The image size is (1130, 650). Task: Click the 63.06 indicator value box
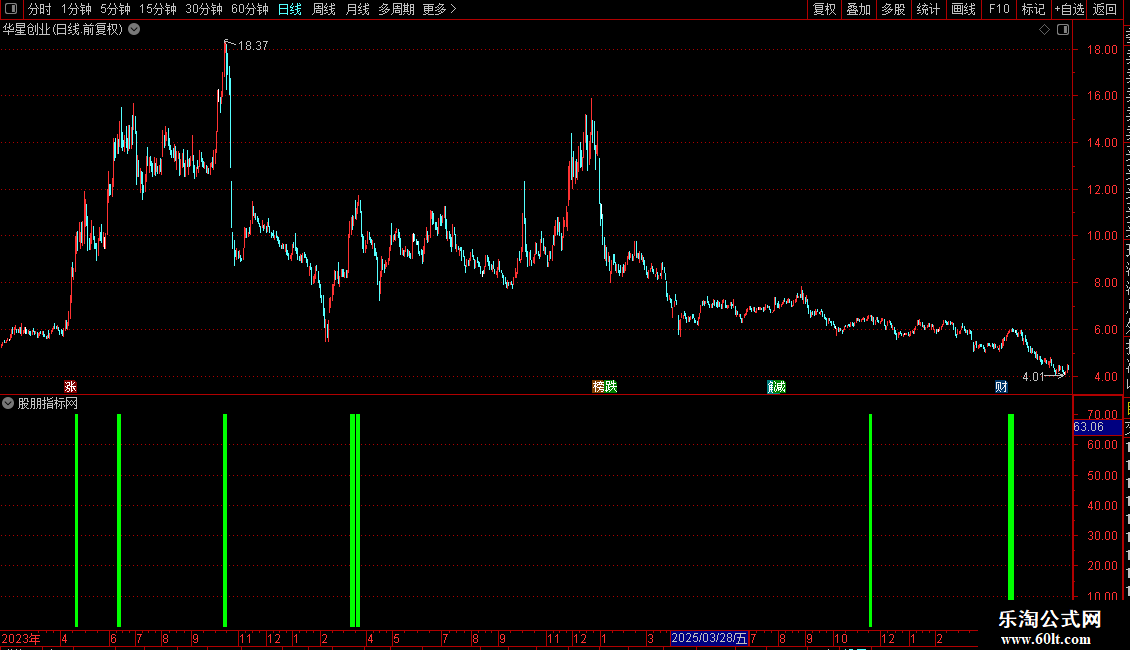(1097, 427)
